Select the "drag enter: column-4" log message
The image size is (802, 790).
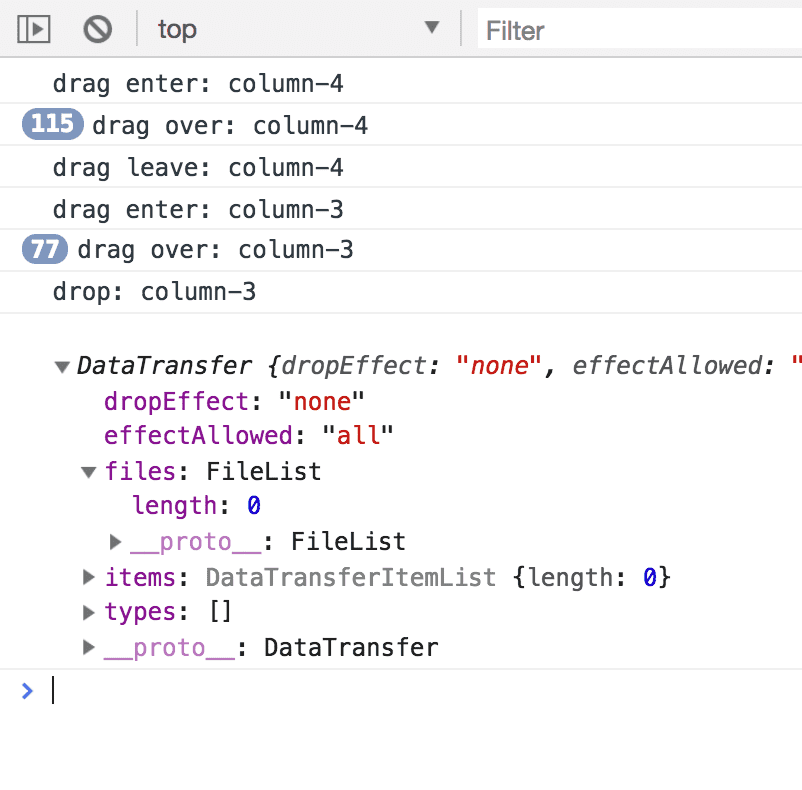pos(198,83)
